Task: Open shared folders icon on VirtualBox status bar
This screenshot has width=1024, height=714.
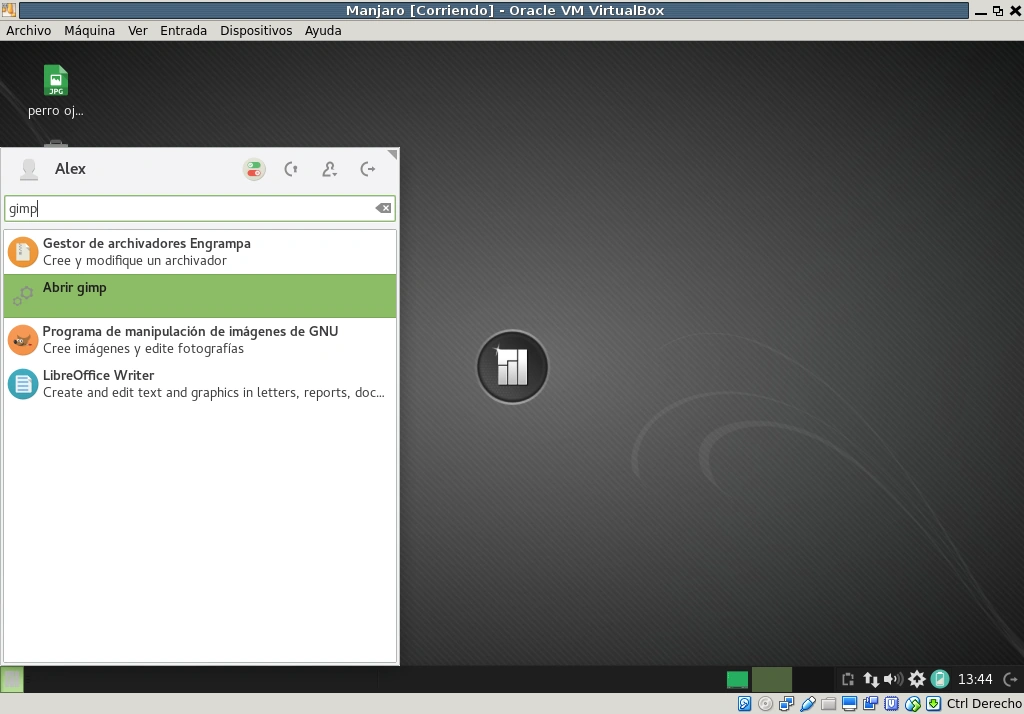Action: 827,704
